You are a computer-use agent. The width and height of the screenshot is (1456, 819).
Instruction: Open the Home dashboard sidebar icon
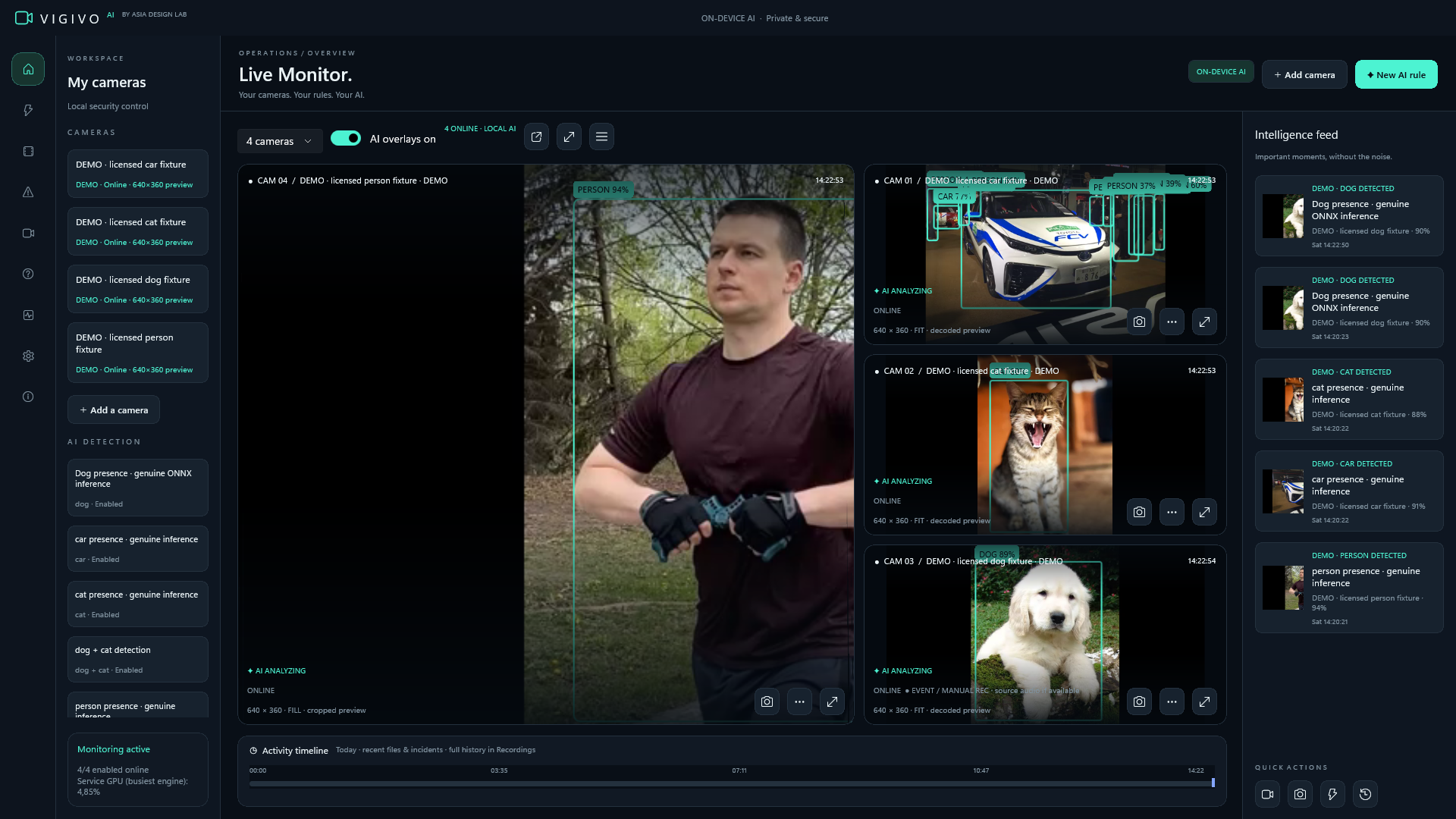[28, 69]
